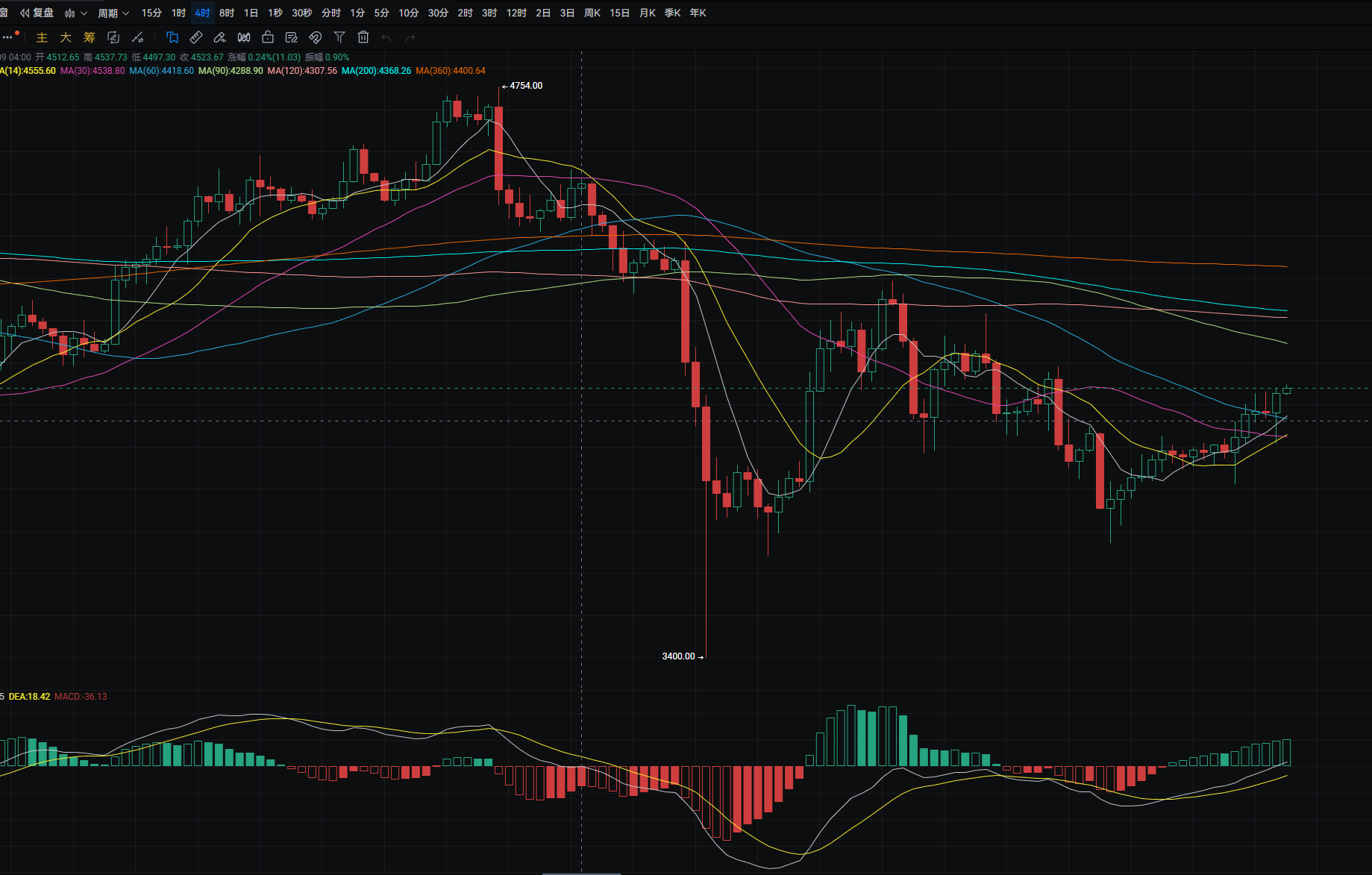
Task: Click the redo arrow icon
Action: point(410,37)
